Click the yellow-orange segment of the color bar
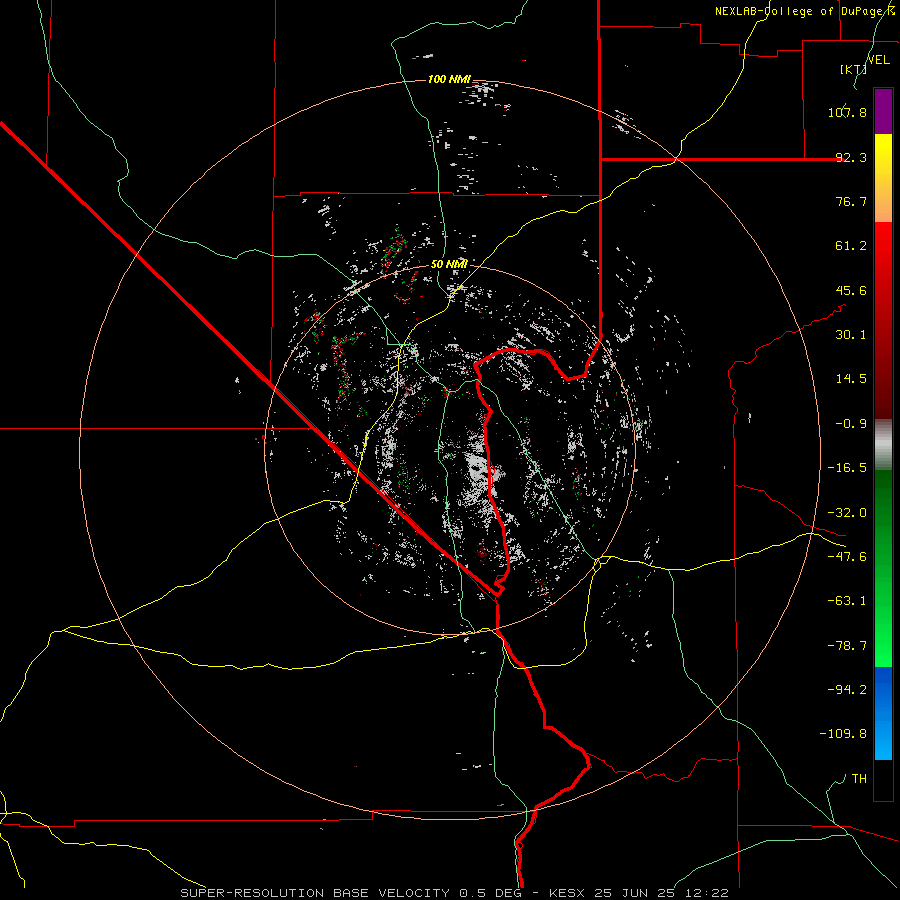Image resolution: width=900 pixels, height=900 pixels. [x=883, y=178]
